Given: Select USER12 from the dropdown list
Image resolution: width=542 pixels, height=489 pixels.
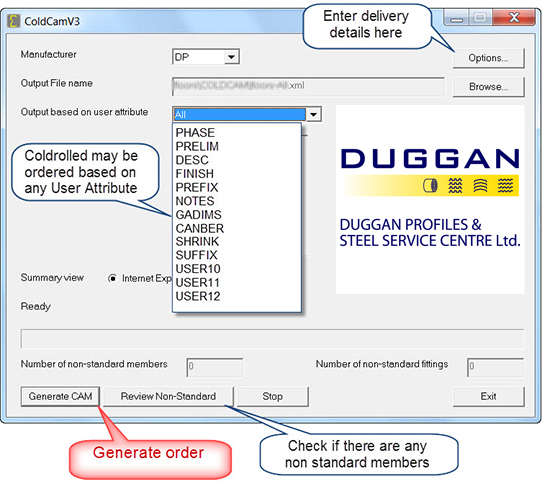Looking at the screenshot, I should pyautogui.click(x=198, y=296).
